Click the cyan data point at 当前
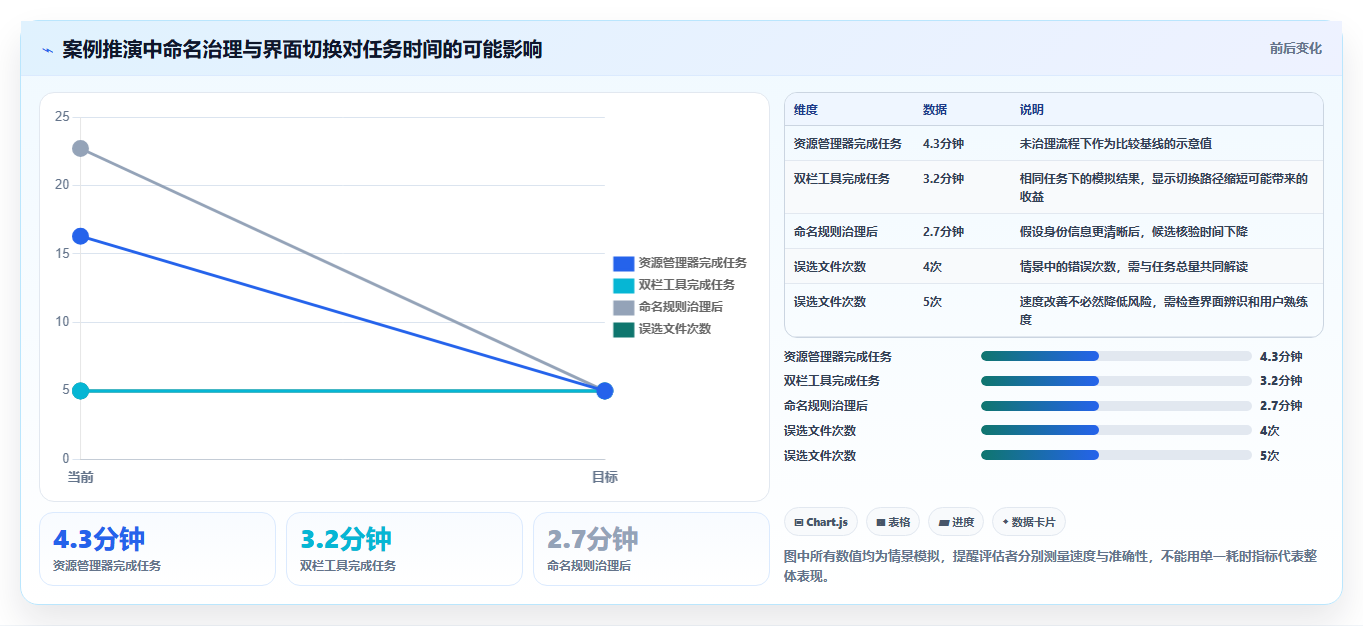Image resolution: width=1363 pixels, height=626 pixels. (x=81, y=390)
